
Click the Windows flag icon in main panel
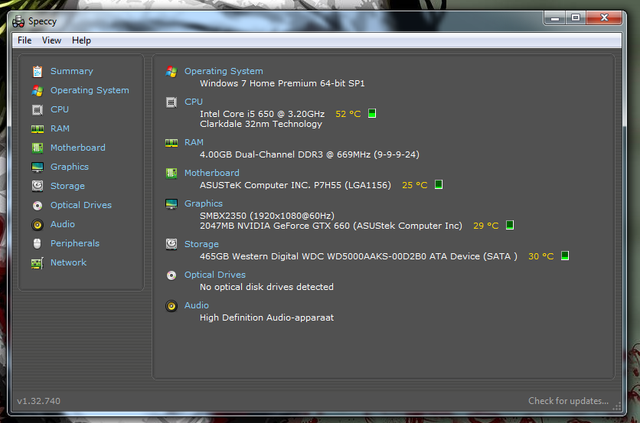(171, 71)
